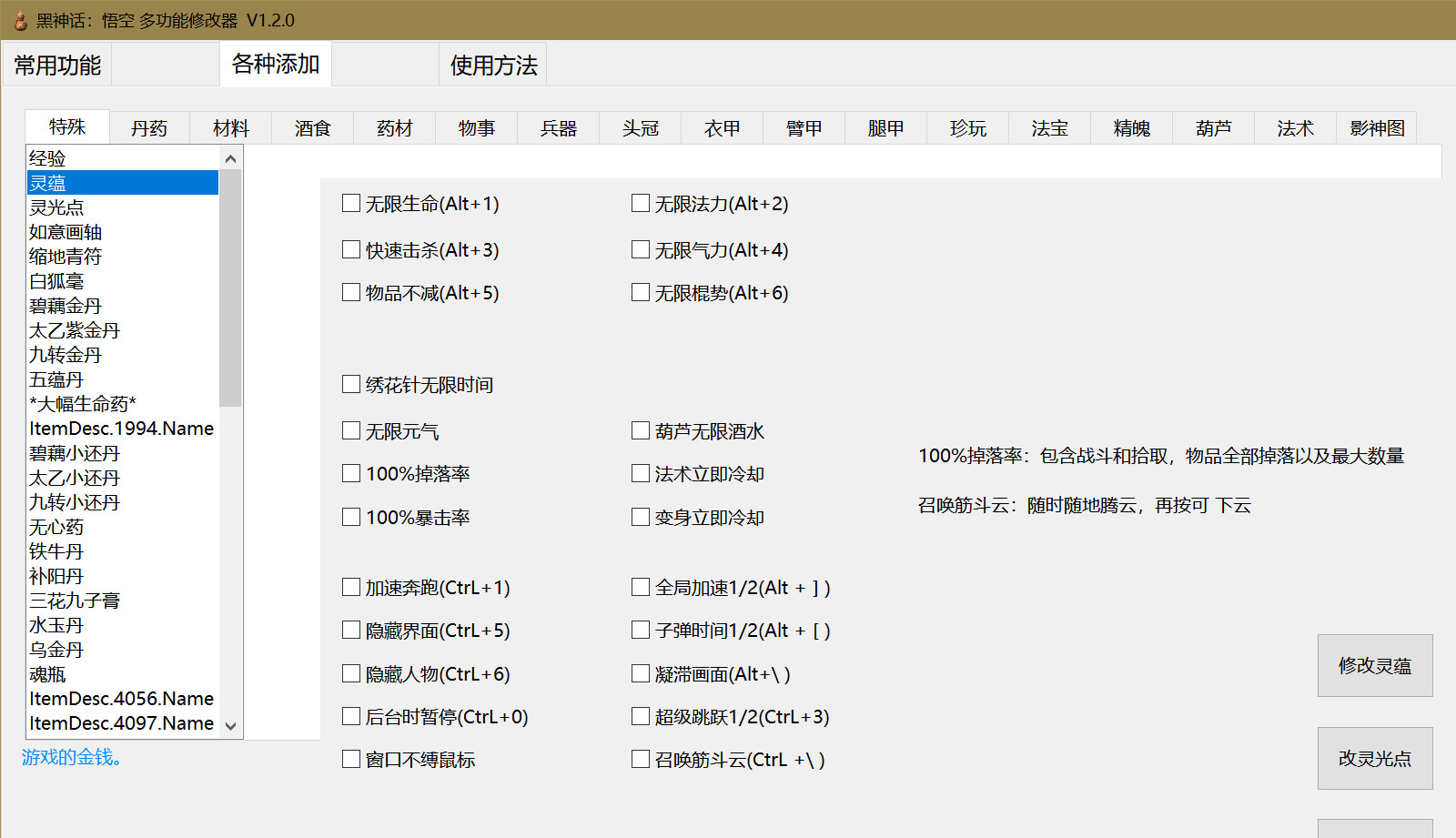The width and height of the screenshot is (1456, 838).
Task: Click the gourd app icon in title bar
Action: (20, 20)
